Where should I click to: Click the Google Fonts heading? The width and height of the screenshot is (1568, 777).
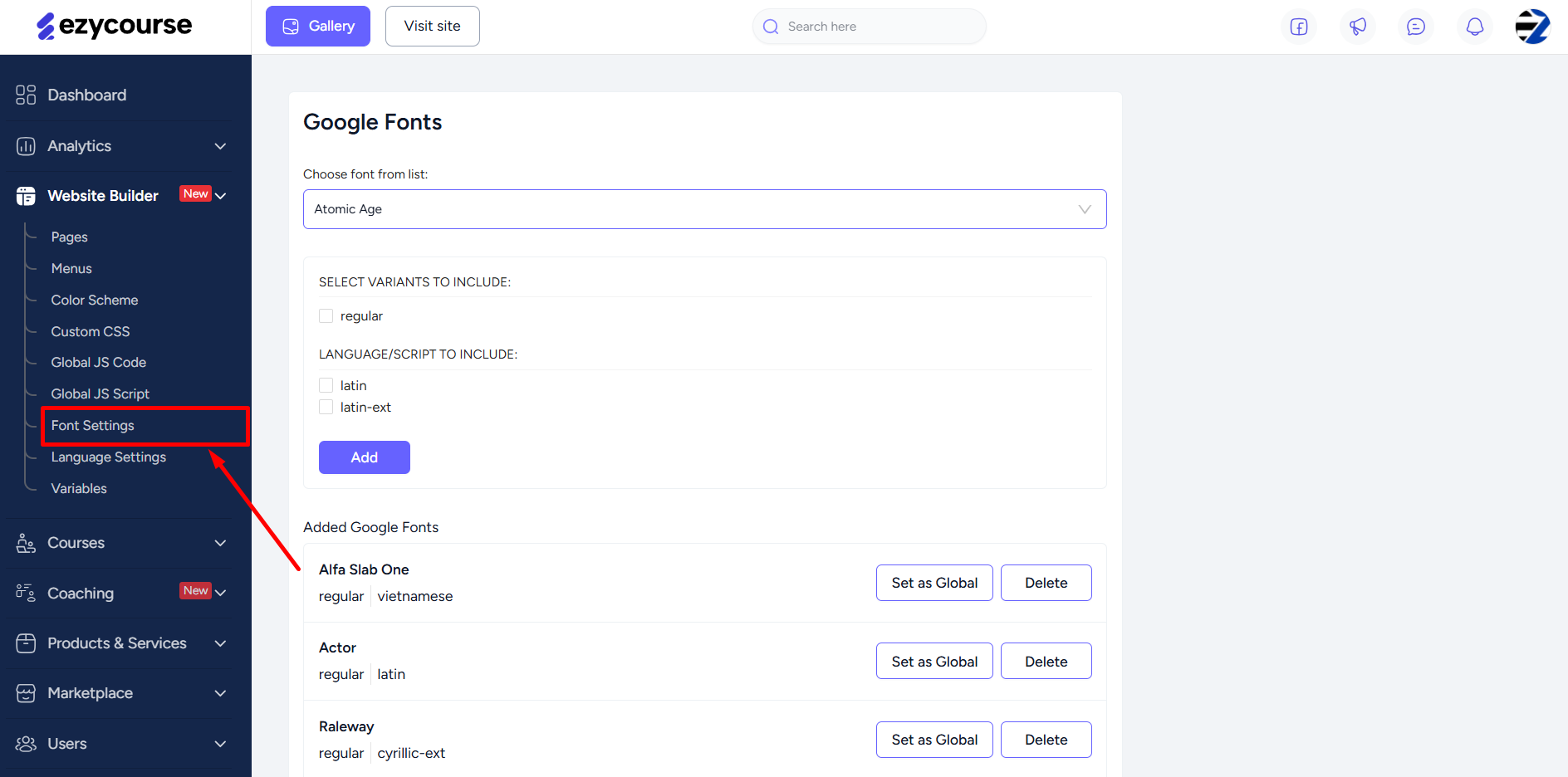tap(372, 122)
